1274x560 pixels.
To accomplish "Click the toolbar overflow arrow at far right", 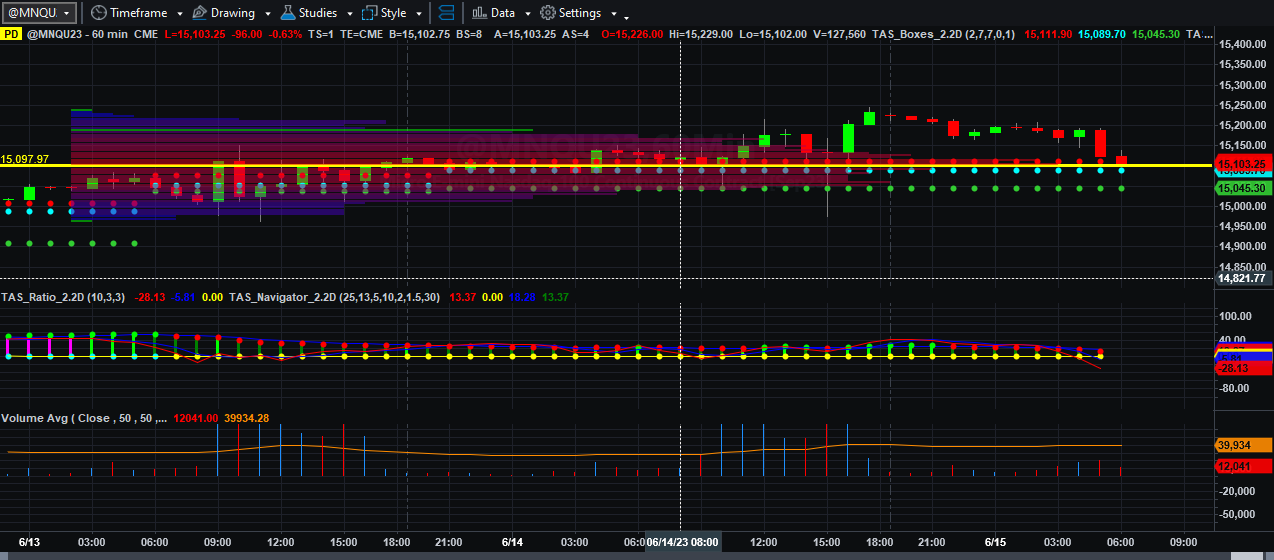I will coord(626,17).
